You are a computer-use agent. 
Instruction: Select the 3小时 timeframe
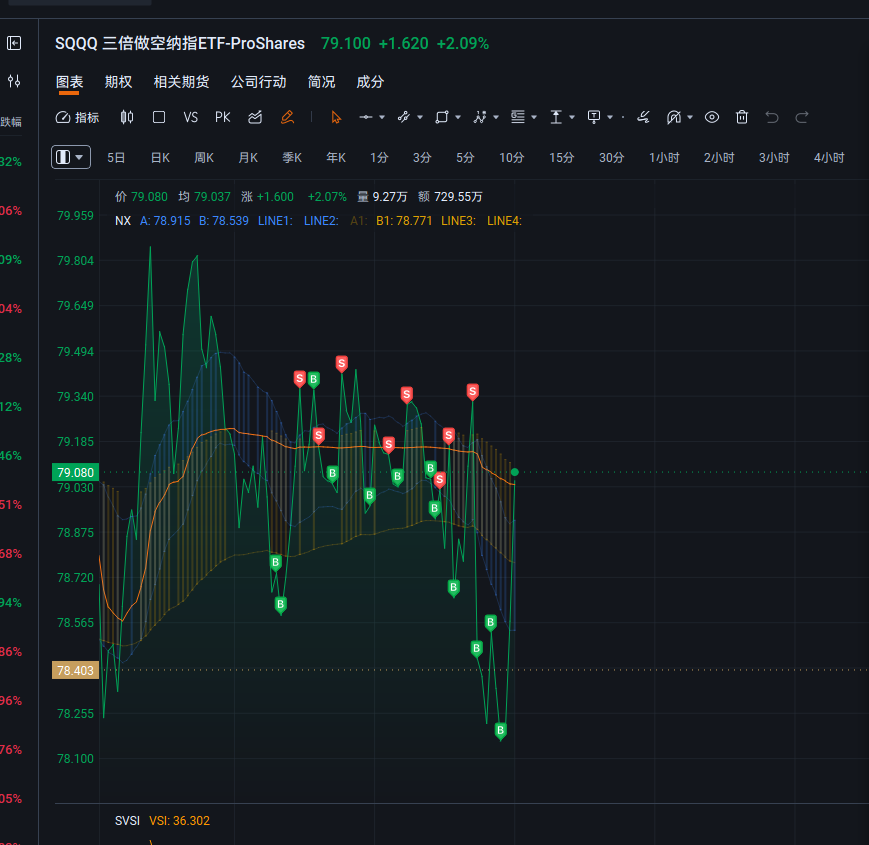(x=774, y=158)
